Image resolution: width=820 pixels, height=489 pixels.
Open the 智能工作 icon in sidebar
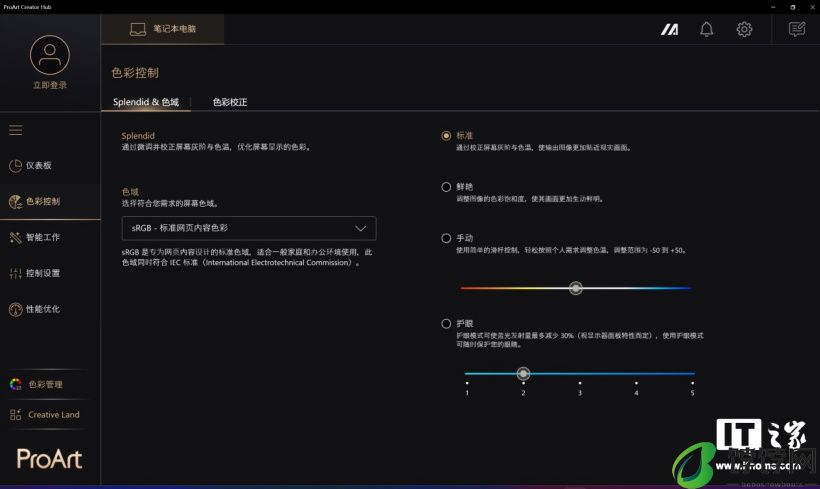[x=15, y=237]
